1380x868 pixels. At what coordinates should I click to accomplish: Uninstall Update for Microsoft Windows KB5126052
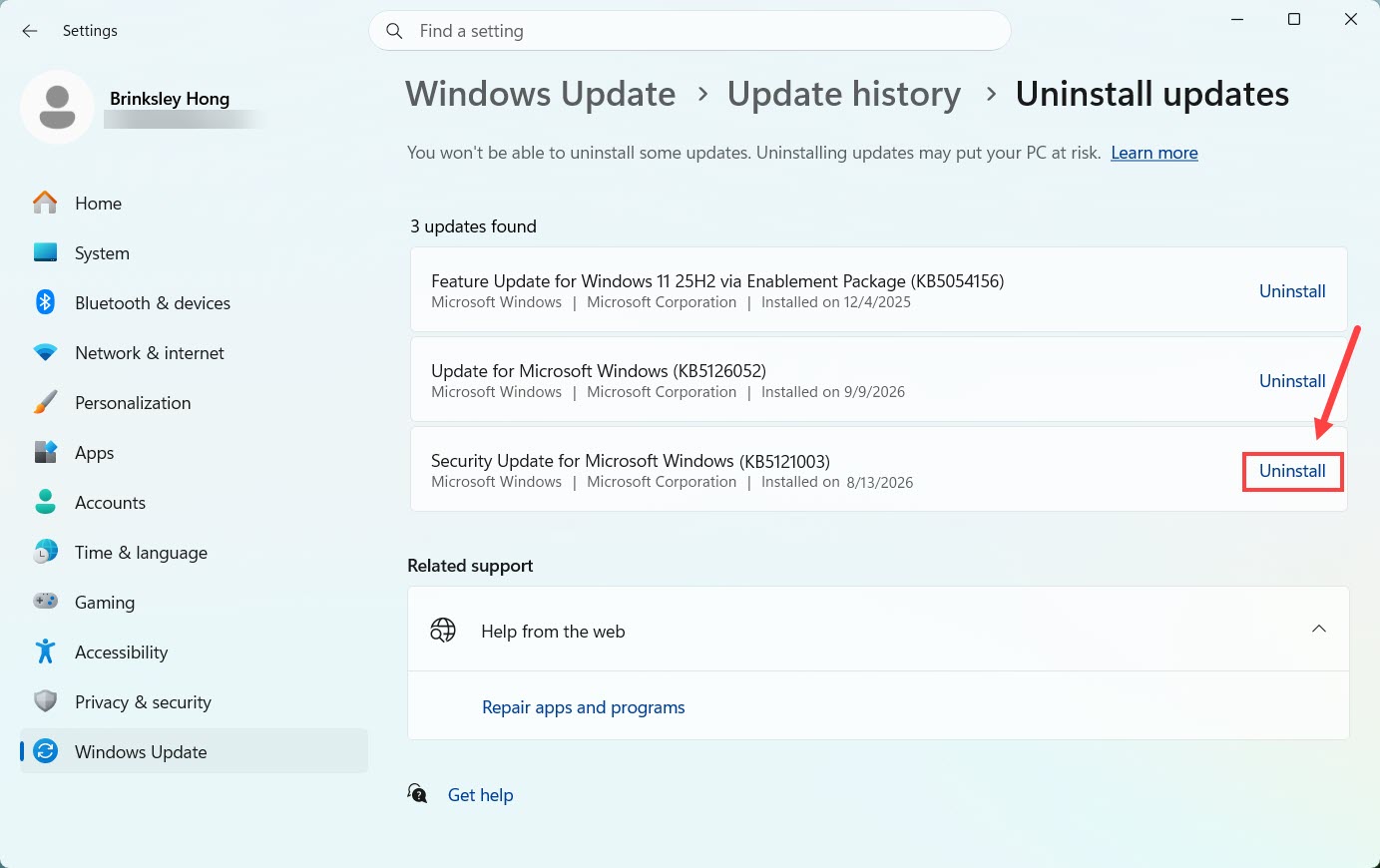[1292, 381]
